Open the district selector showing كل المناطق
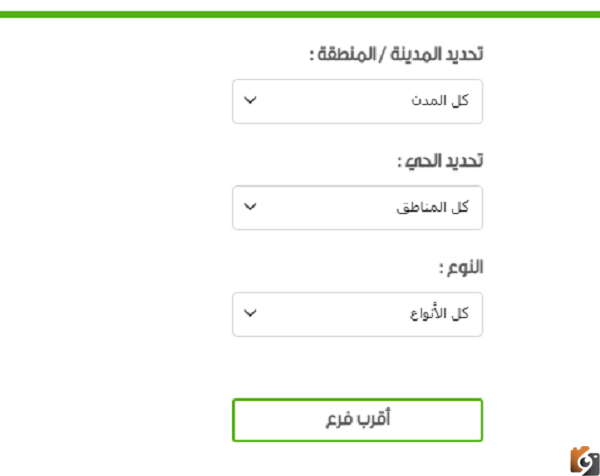Viewport: 600px width, 476px height. pos(357,208)
